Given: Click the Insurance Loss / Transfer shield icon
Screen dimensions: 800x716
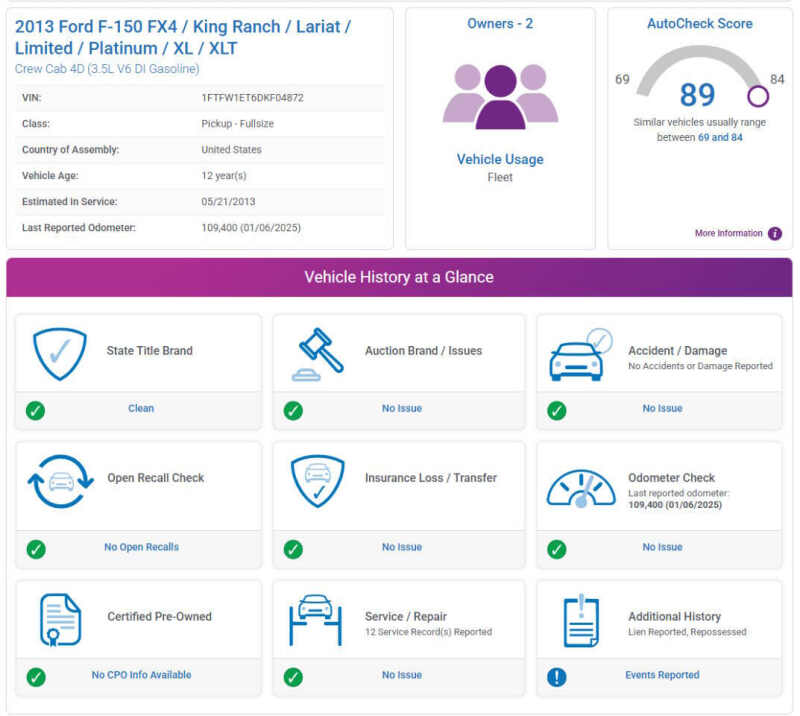Looking at the screenshot, I should click(x=317, y=481).
